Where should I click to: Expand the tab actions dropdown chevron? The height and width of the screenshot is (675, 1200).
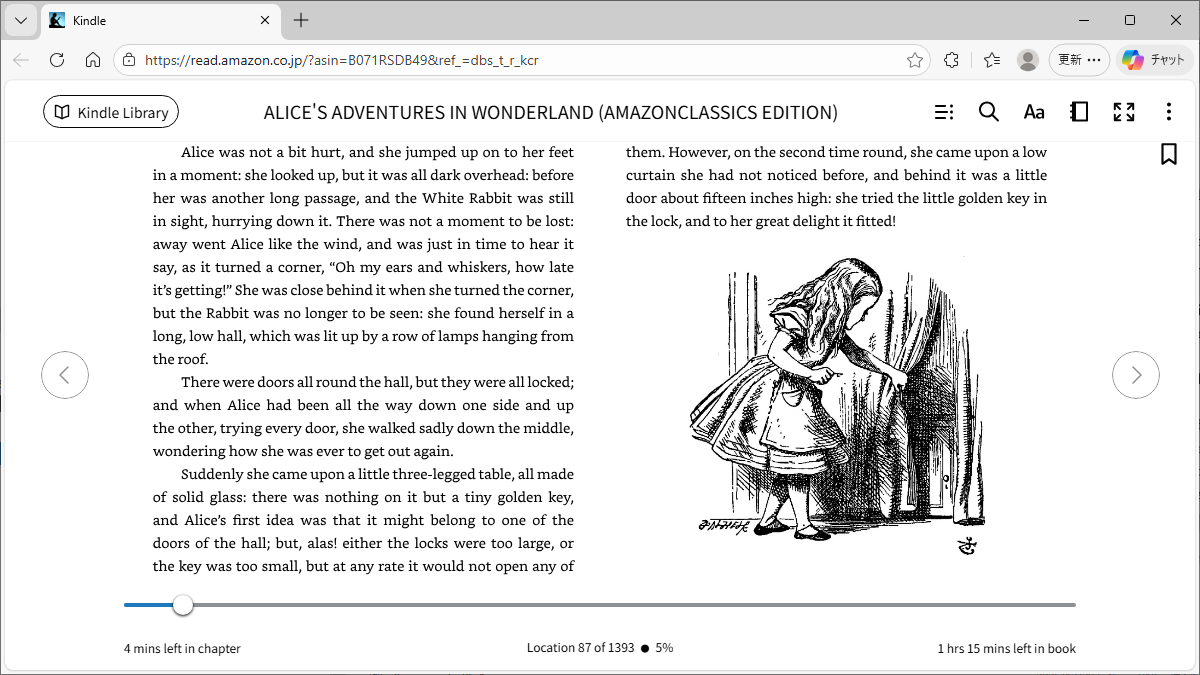[20, 20]
